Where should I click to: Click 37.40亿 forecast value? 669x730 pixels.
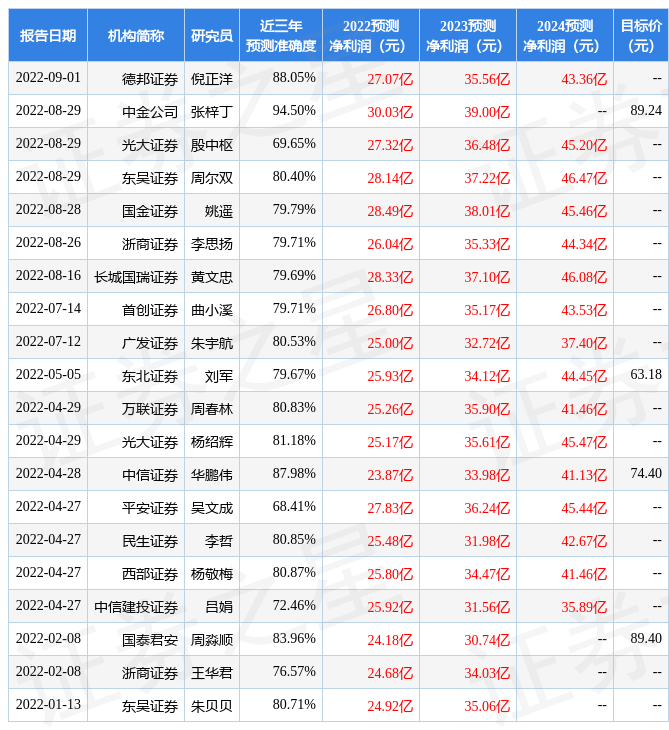584,343
